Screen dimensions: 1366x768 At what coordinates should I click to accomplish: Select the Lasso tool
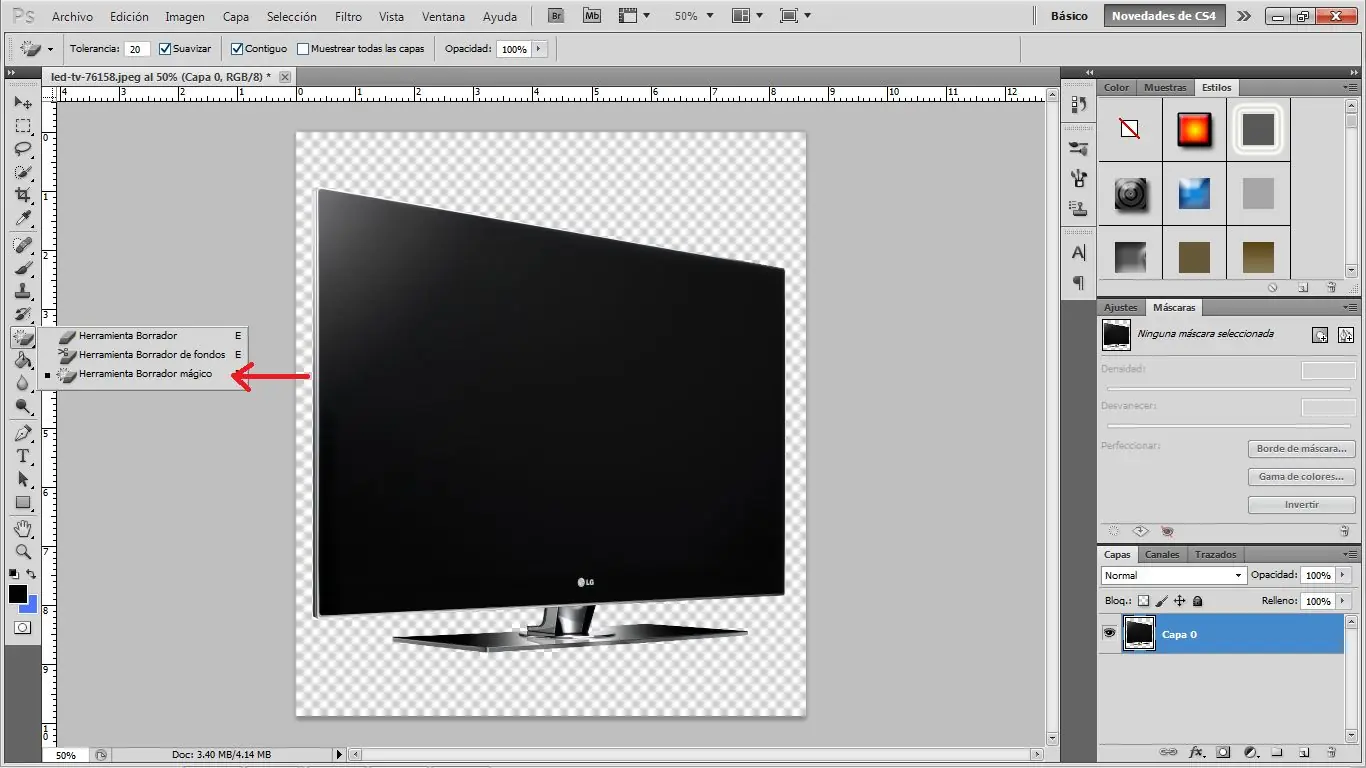pos(22,149)
